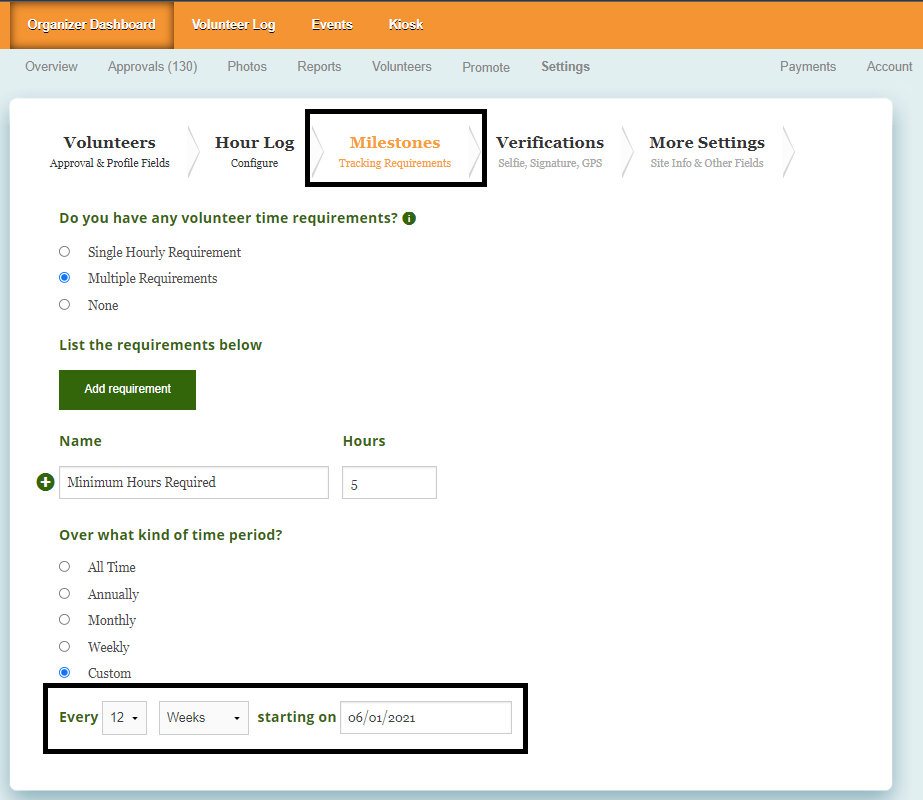
Task: Open Organizer Dashboard tab
Action: point(91,25)
